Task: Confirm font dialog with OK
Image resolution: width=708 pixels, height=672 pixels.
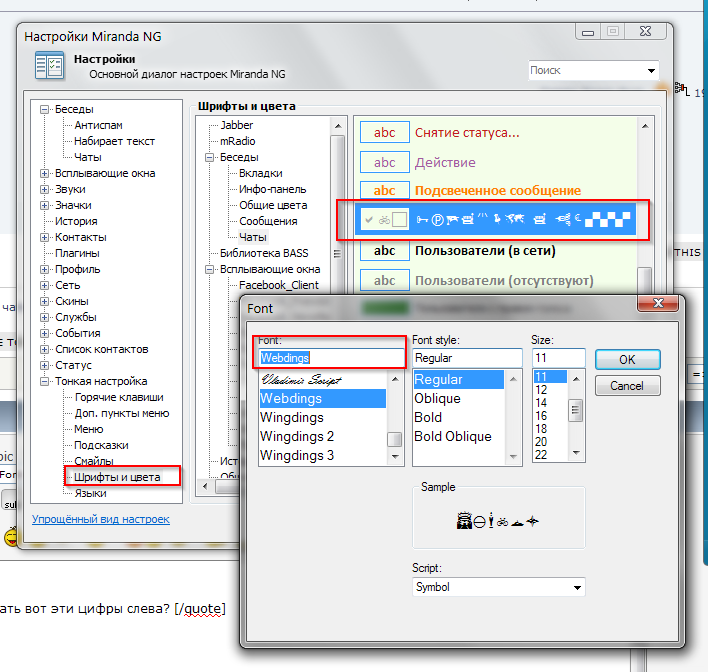Action: pyautogui.click(x=628, y=360)
